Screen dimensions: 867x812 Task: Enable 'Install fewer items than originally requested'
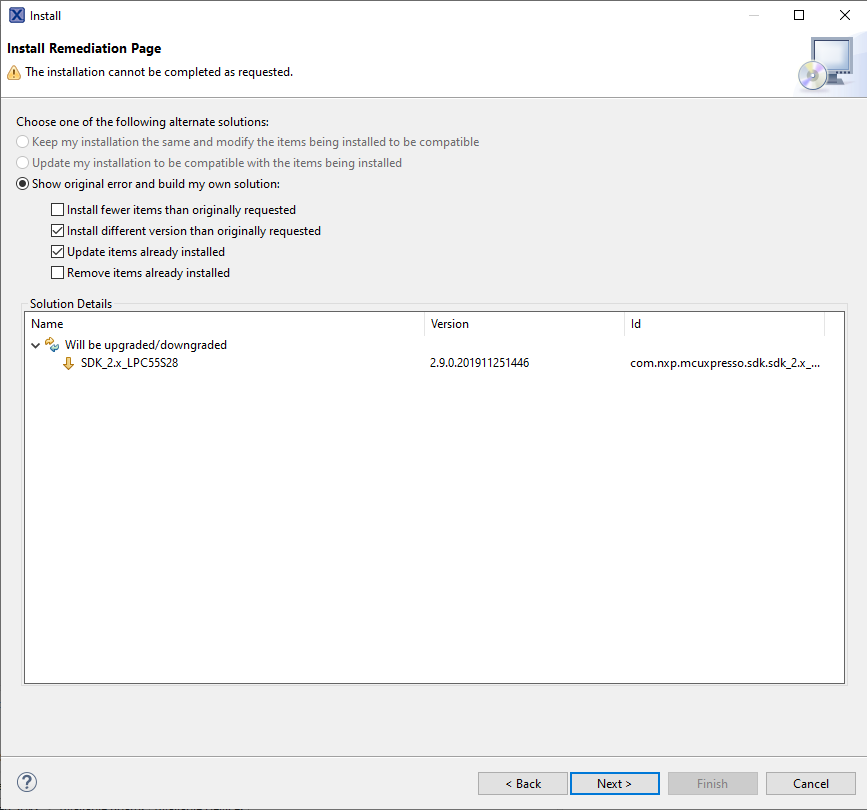57,210
